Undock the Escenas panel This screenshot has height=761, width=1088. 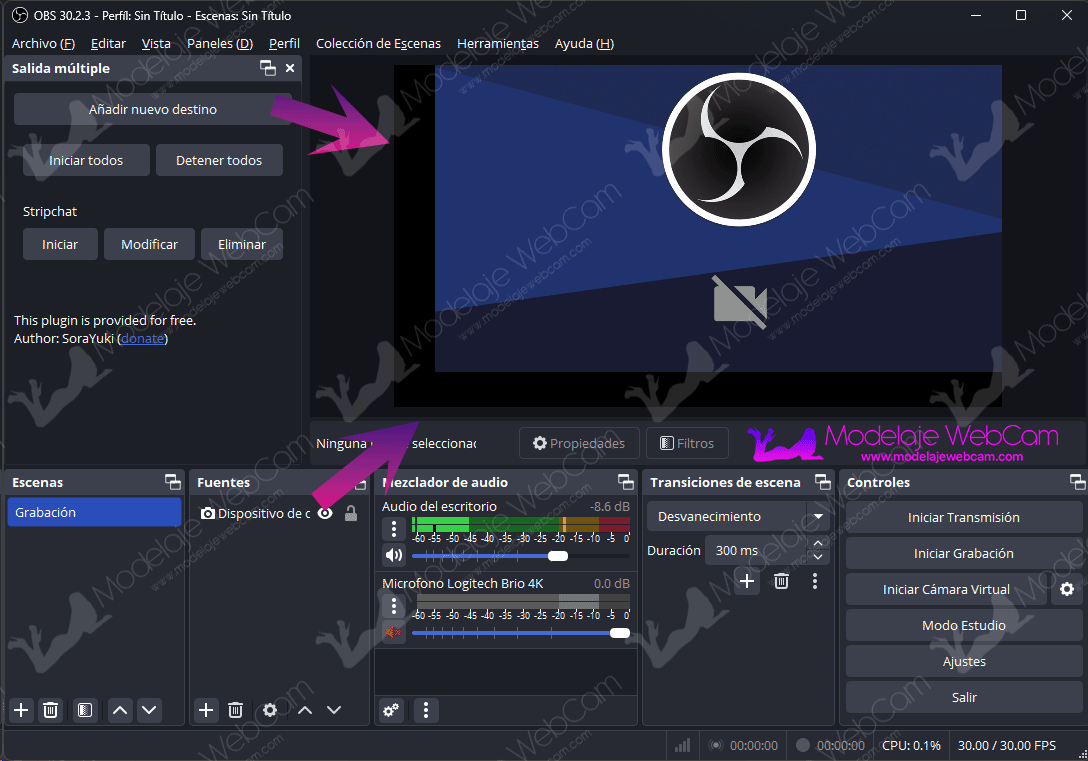[x=173, y=482]
